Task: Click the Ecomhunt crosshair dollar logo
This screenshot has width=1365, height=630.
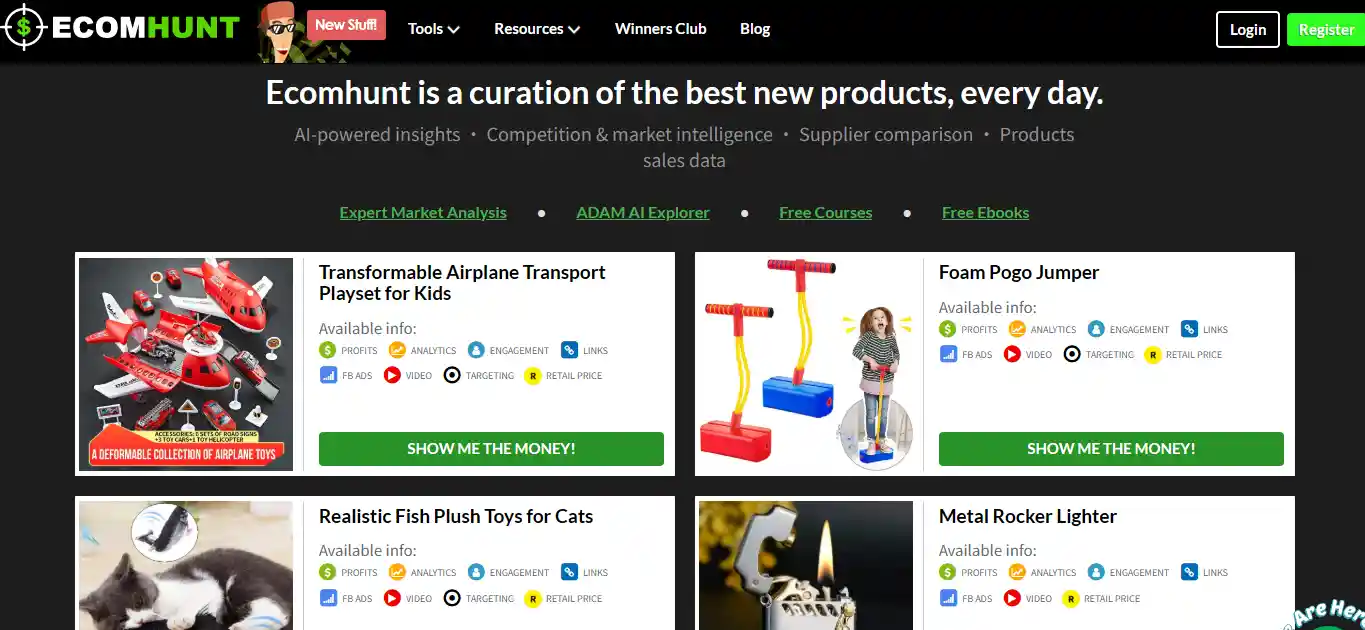Action: [25, 27]
